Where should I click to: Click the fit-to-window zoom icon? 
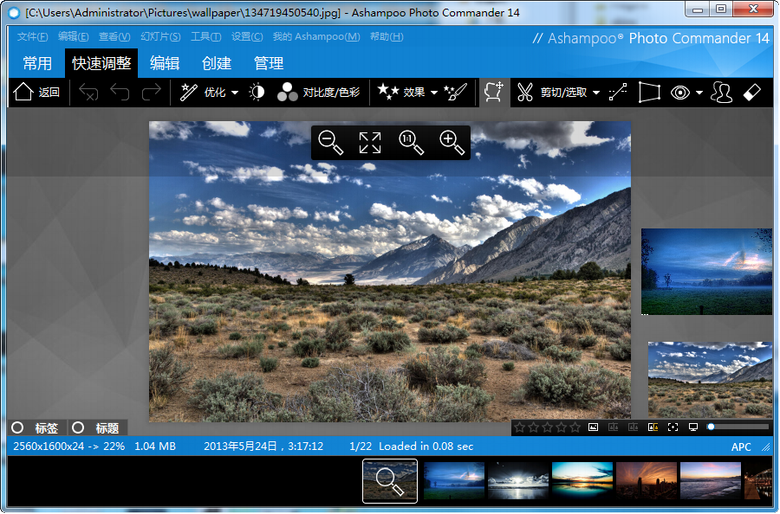[370, 143]
